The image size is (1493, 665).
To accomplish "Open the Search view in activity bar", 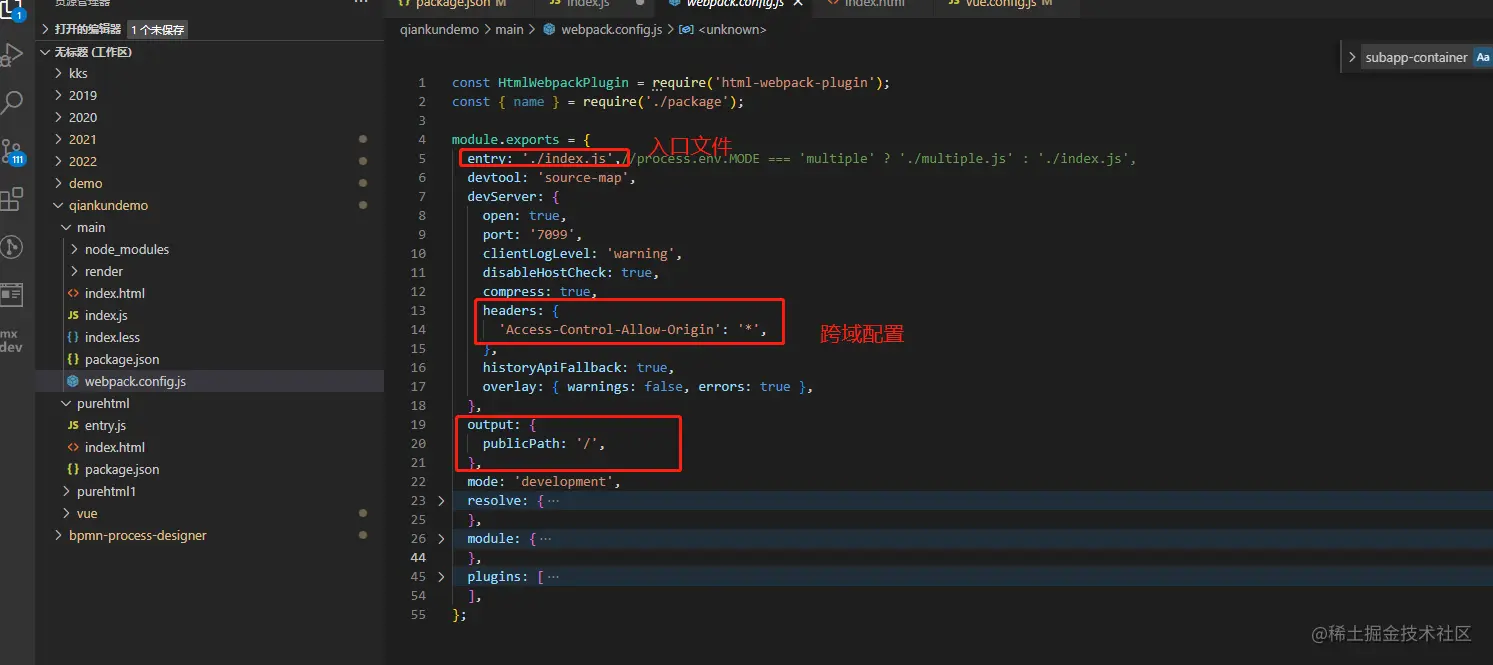I will [x=12, y=102].
